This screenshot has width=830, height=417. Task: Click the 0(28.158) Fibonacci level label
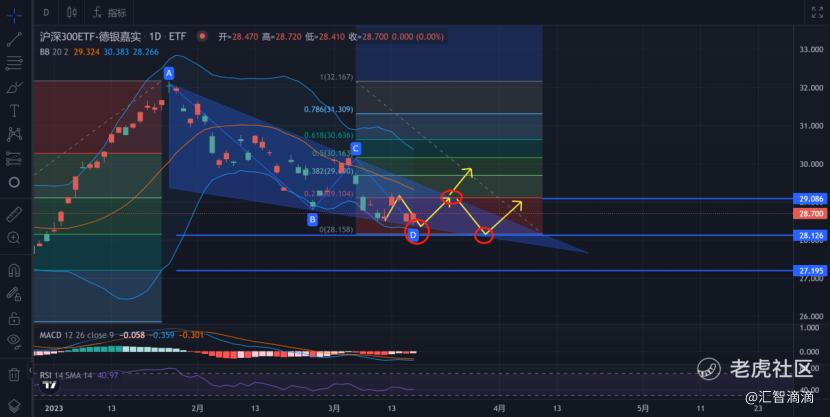[x=336, y=230]
